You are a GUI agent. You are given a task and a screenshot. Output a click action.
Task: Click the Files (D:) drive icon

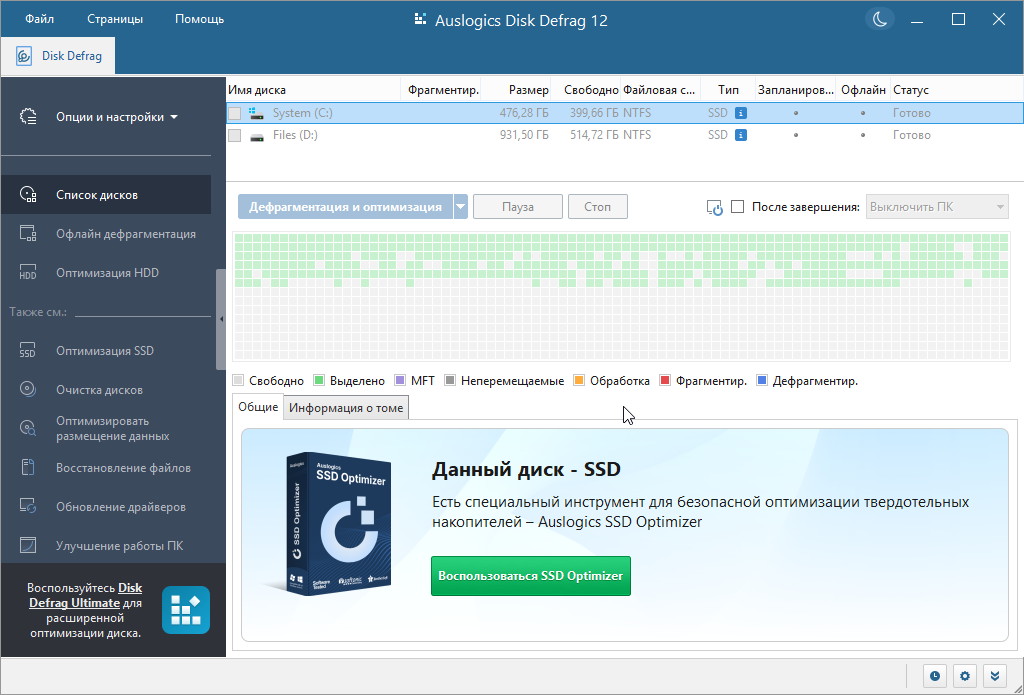(257, 137)
